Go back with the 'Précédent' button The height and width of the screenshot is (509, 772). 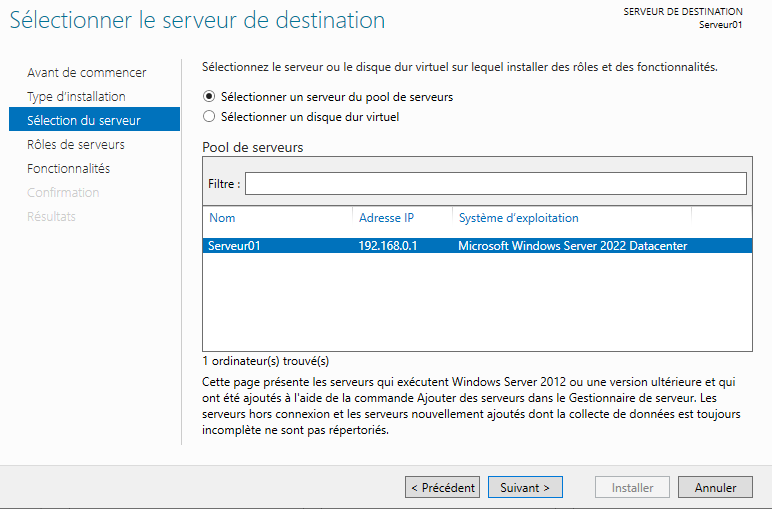tap(442, 488)
